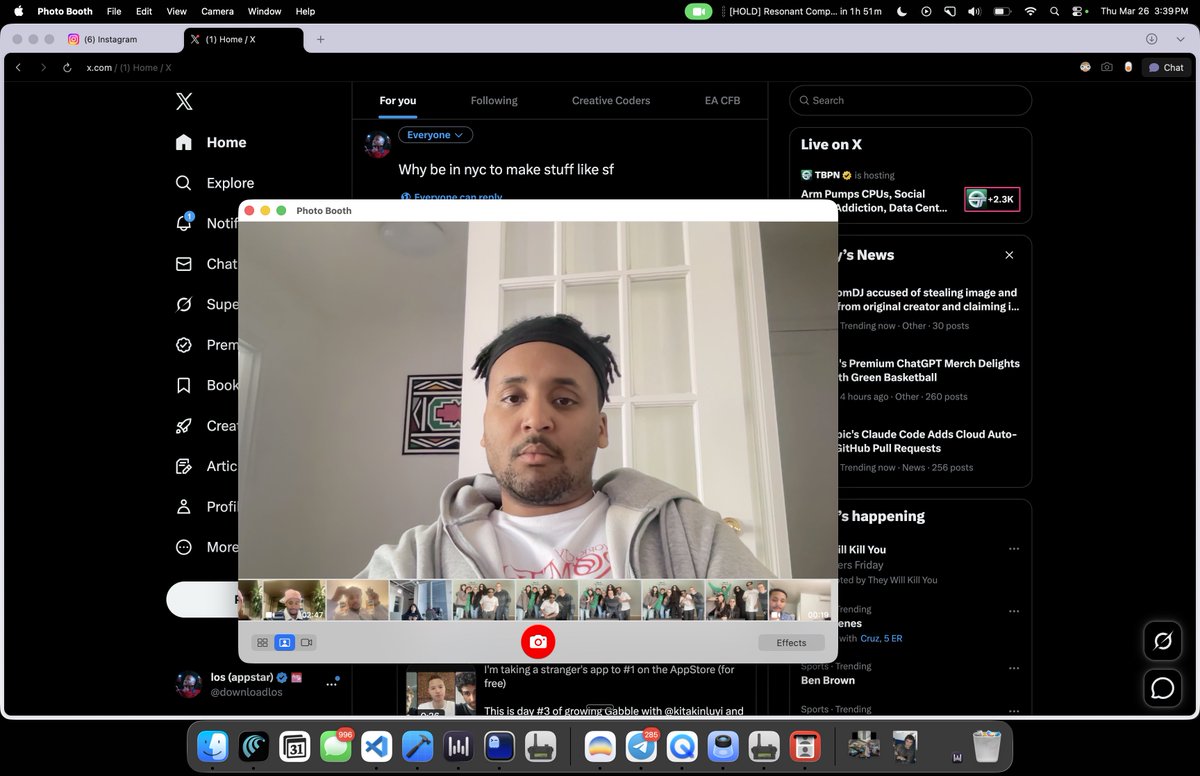The image size is (1200, 776).
Task: Open the Edit menu in the menu bar
Action: 144,11
